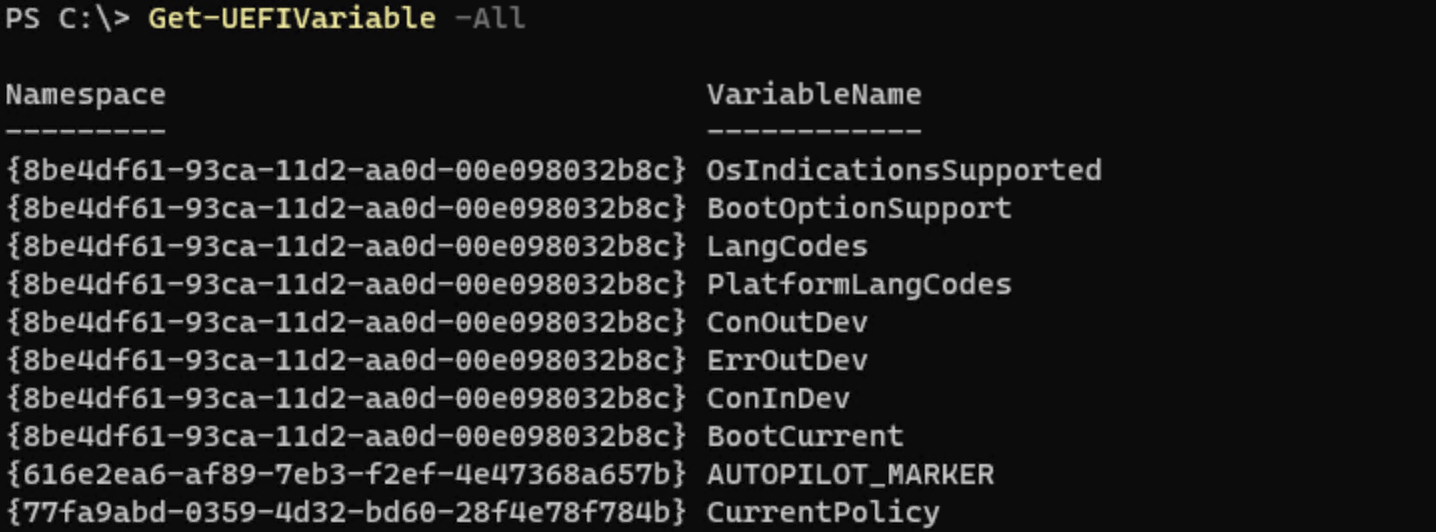Select the AUTOPILOT_MARKER variable name
Viewport: 1436px width, 532px height.
850,474
